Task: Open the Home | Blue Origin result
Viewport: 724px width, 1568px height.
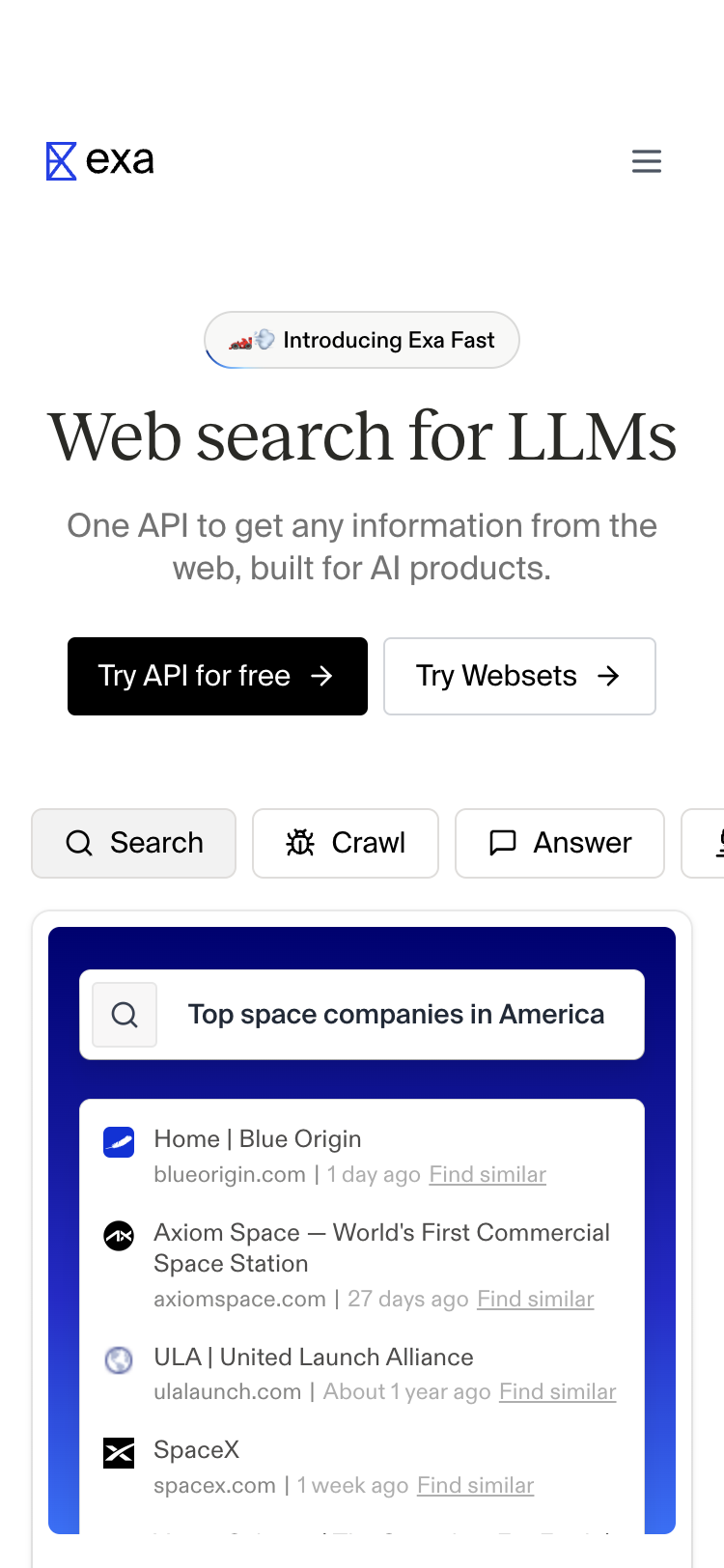Action: tap(258, 1139)
